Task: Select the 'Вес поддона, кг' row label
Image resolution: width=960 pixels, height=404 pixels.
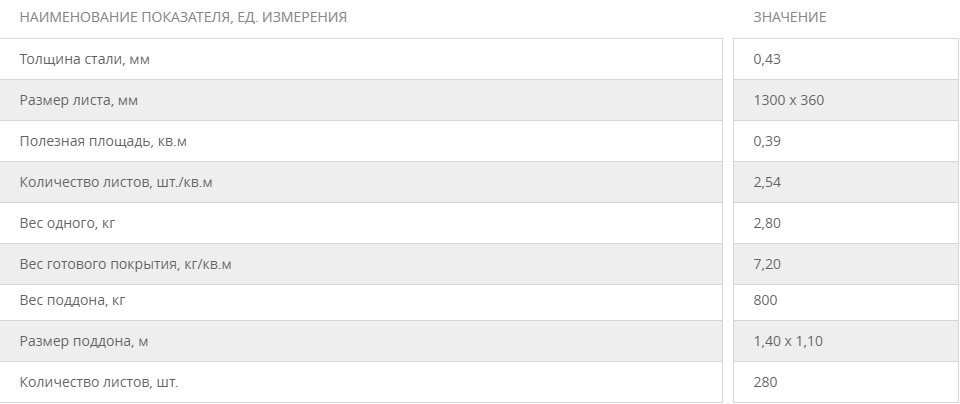Action: tap(72, 301)
